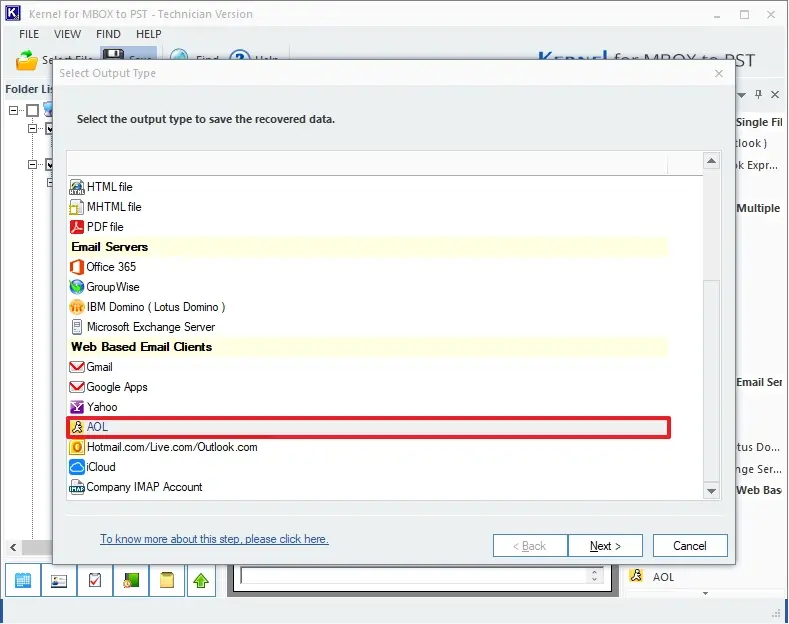Screen dimensions: 789x624
Task: Open the journal icon with clock in bottom bar
Action: (131, 580)
